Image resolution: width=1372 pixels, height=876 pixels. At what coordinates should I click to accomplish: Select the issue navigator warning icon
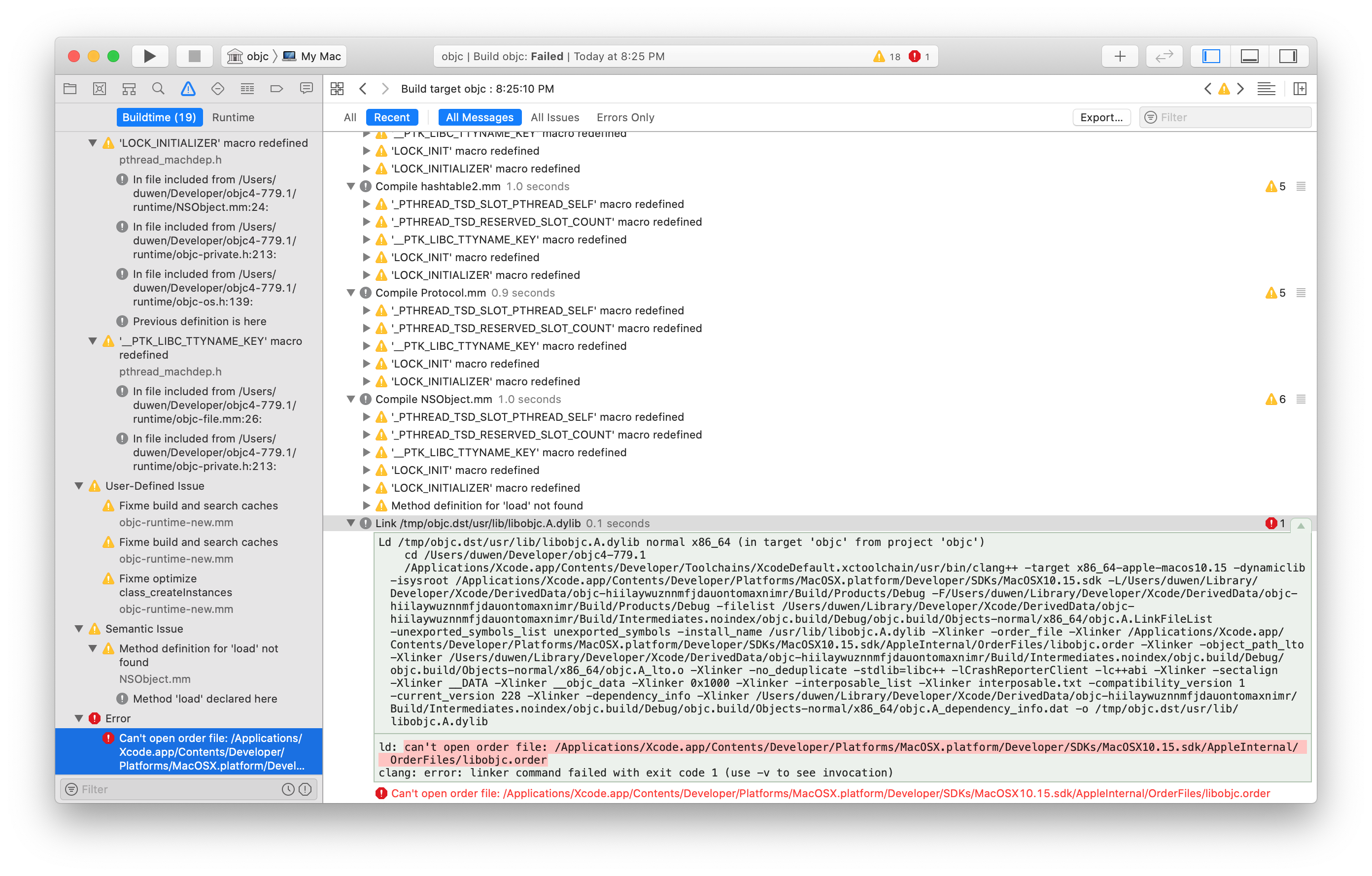coord(188,88)
